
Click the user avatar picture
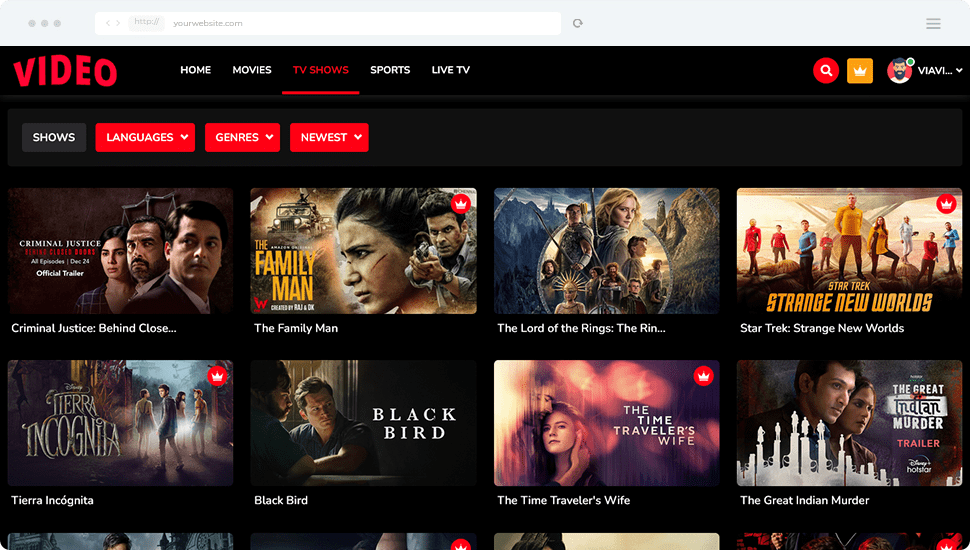(x=899, y=71)
